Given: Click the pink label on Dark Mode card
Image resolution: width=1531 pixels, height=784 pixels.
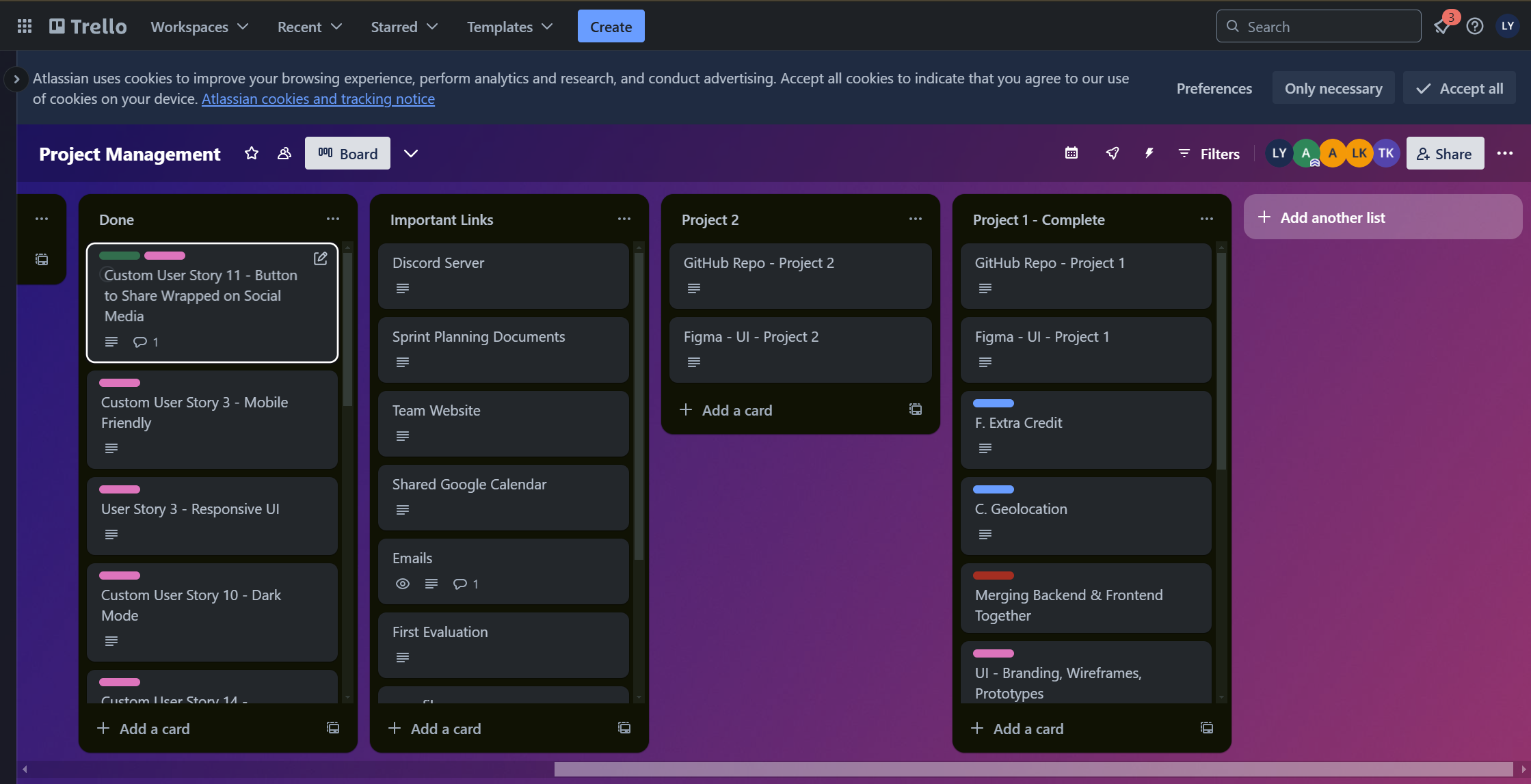Looking at the screenshot, I should (x=120, y=576).
